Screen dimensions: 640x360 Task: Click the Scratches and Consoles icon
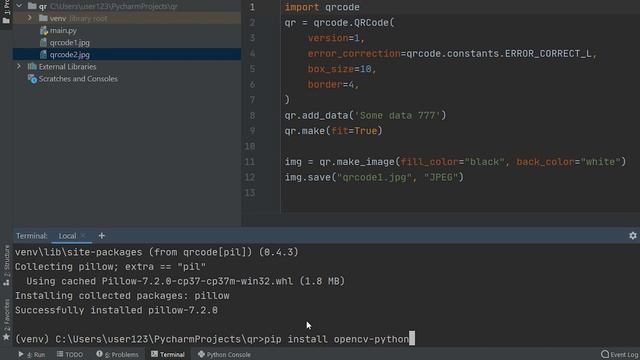32,79
